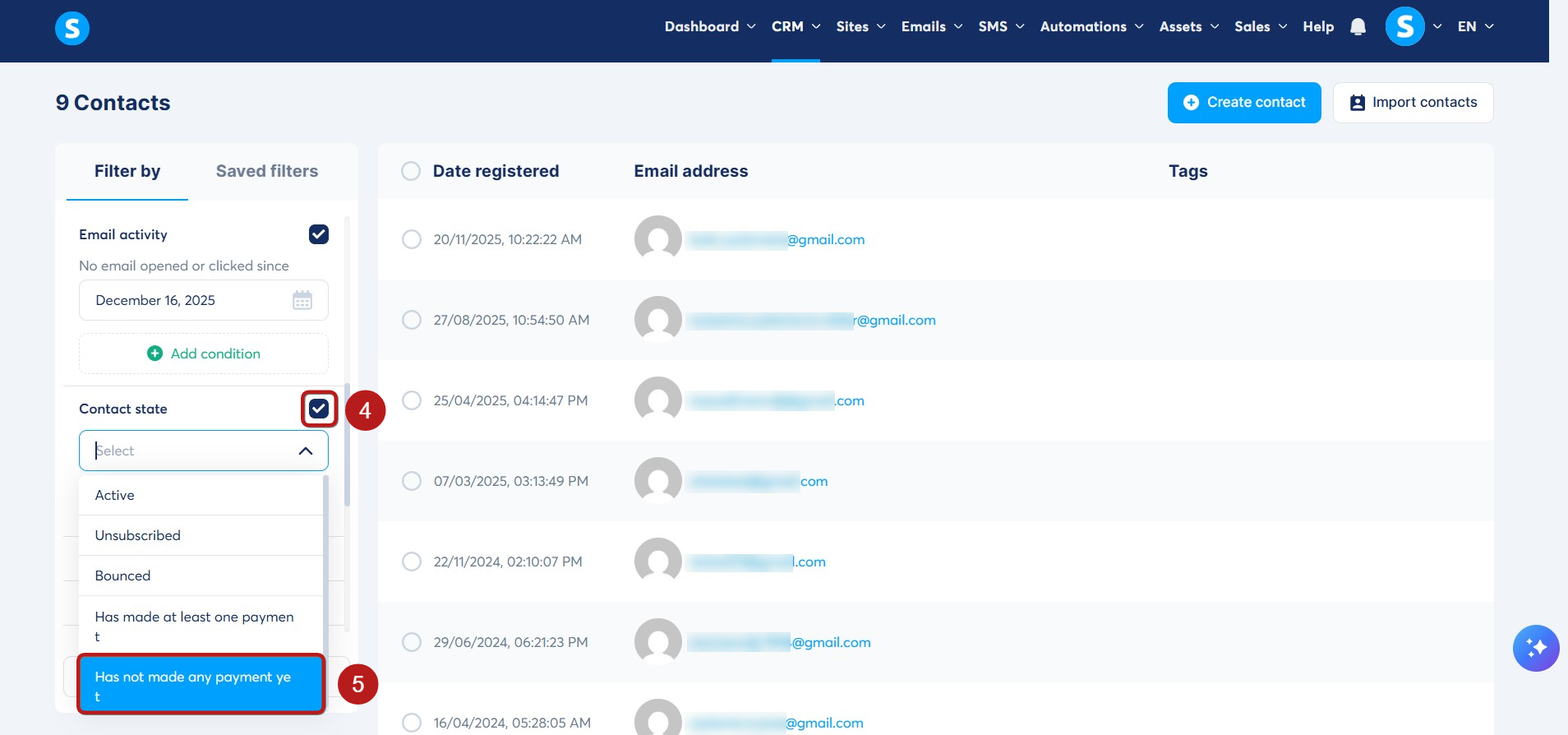Image resolution: width=1568 pixels, height=735 pixels.
Task: Click avatar of contact registered 29/06/2024
Action: pos(658,642)
